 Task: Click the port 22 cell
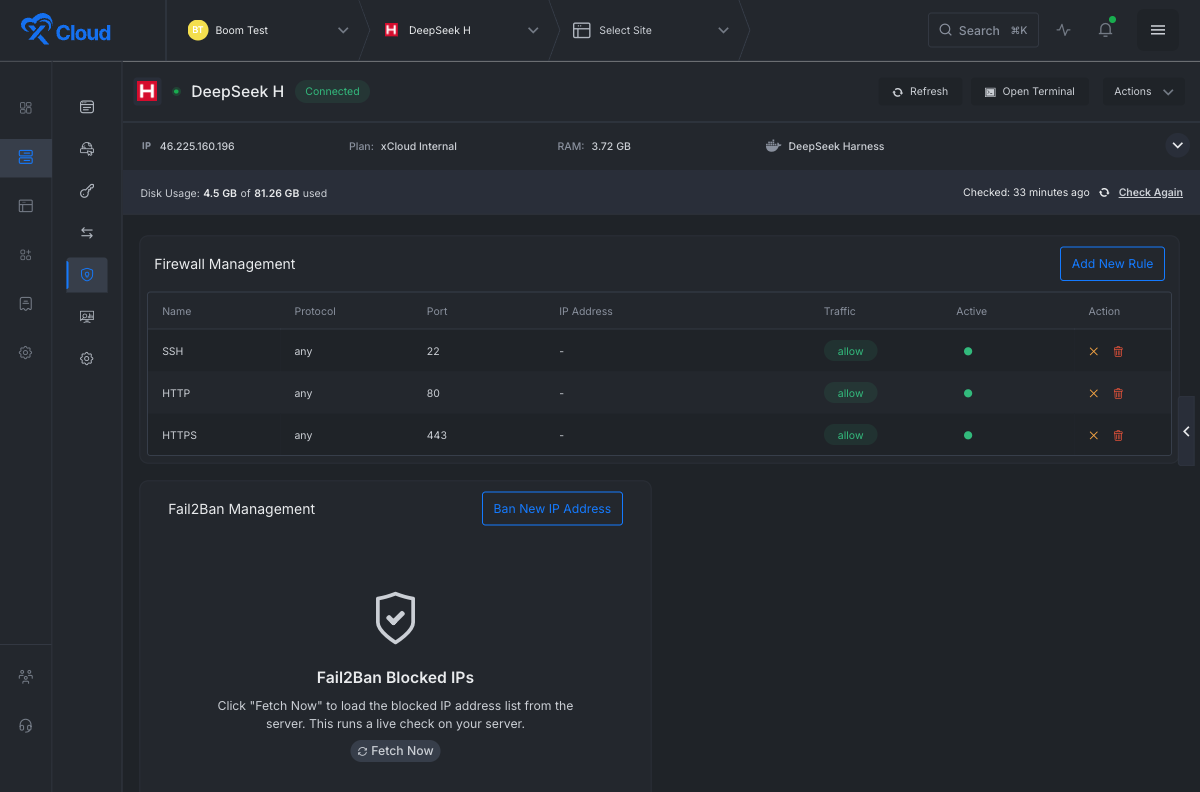[x=433, y=352]
